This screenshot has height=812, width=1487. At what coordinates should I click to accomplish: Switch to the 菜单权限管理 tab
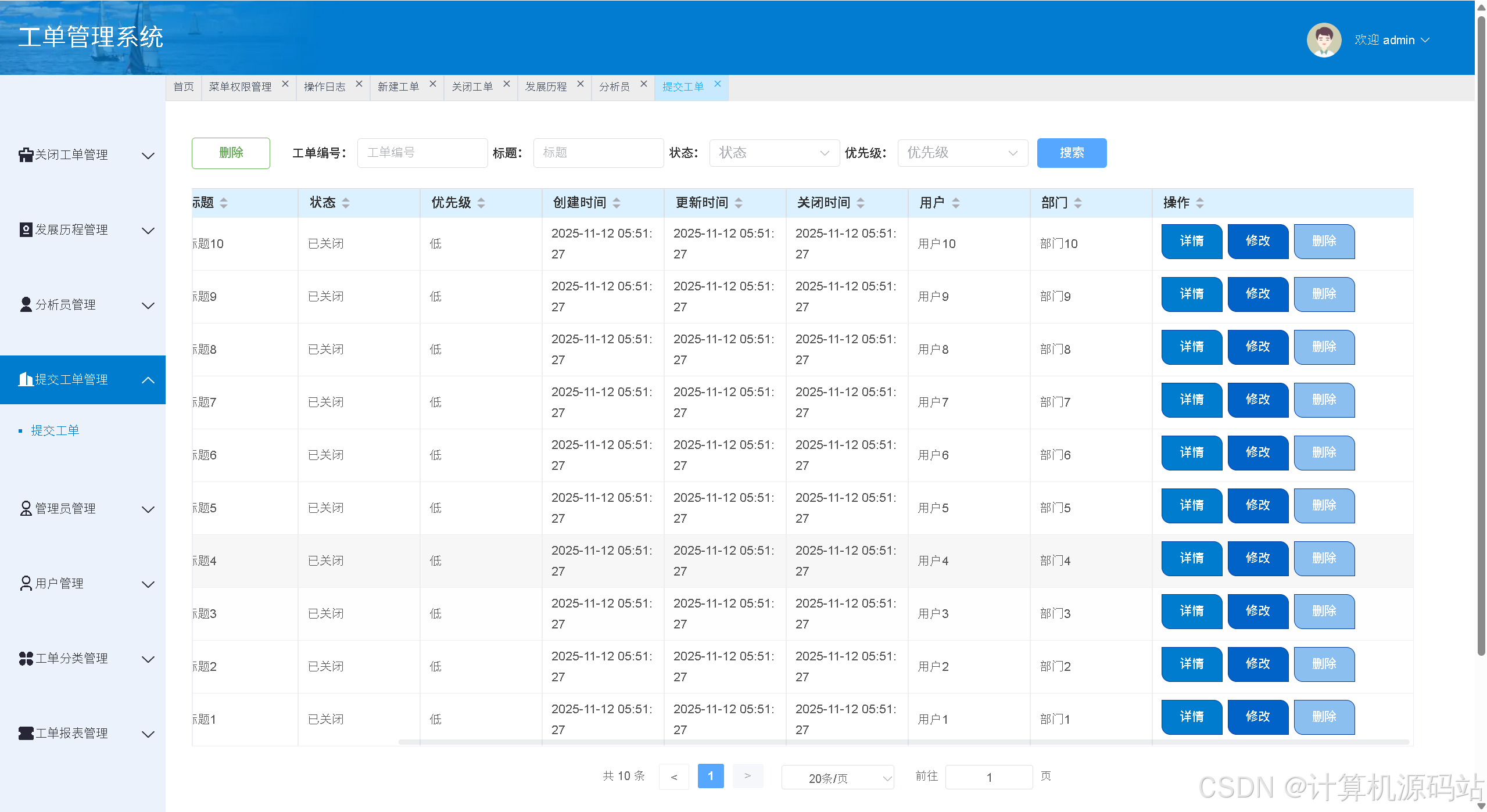[x=240, y=87]
